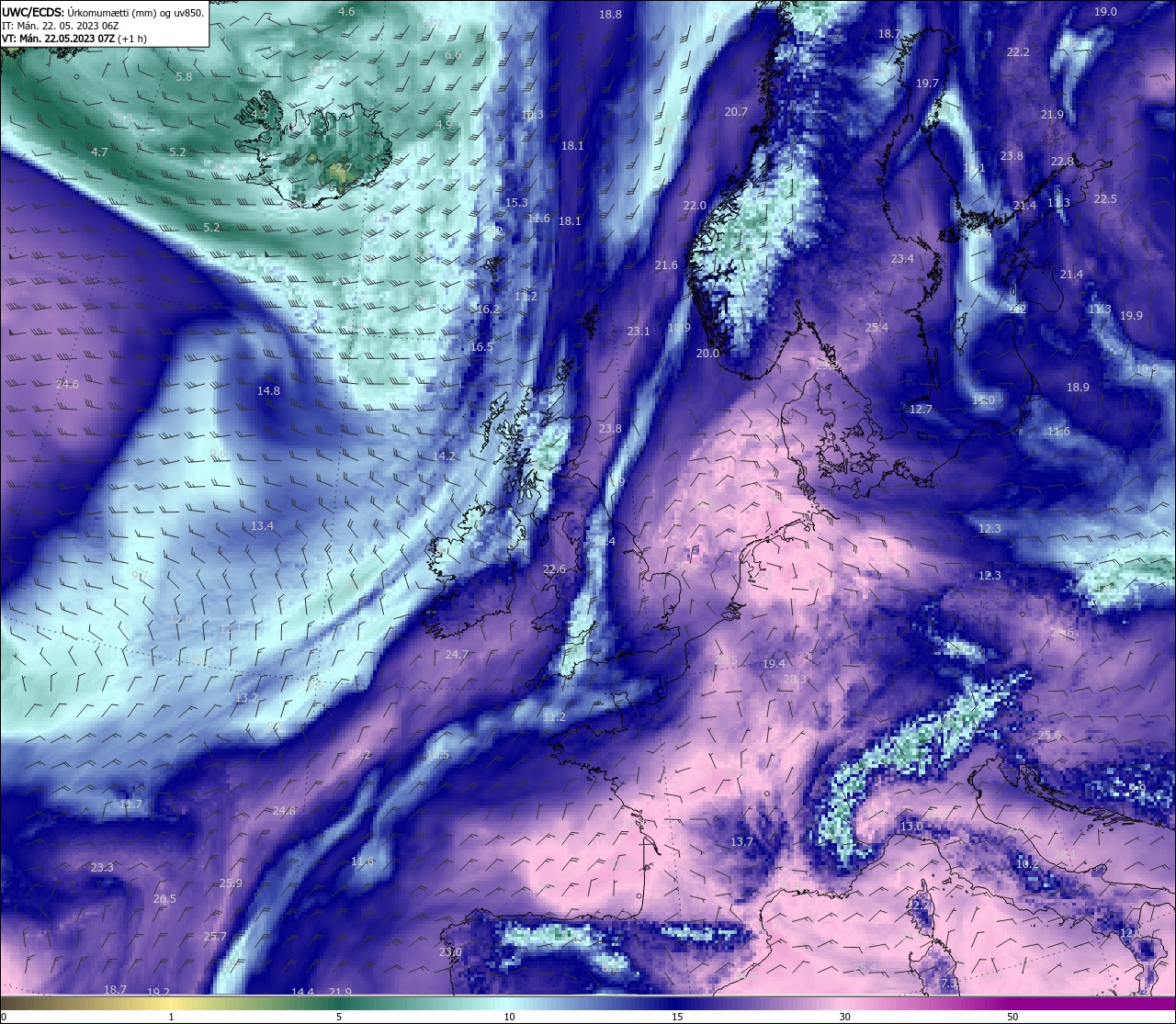Click the 16.5 value near Faroe Islands

point(481,347)
